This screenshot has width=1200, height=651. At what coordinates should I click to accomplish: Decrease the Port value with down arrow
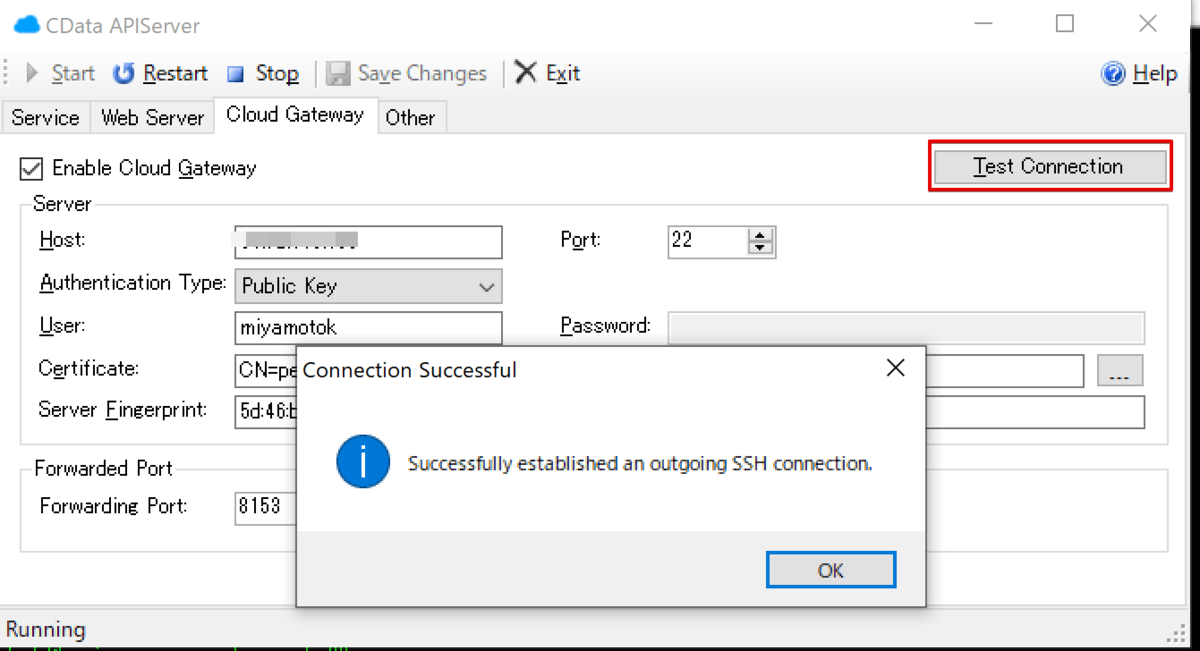761,247
